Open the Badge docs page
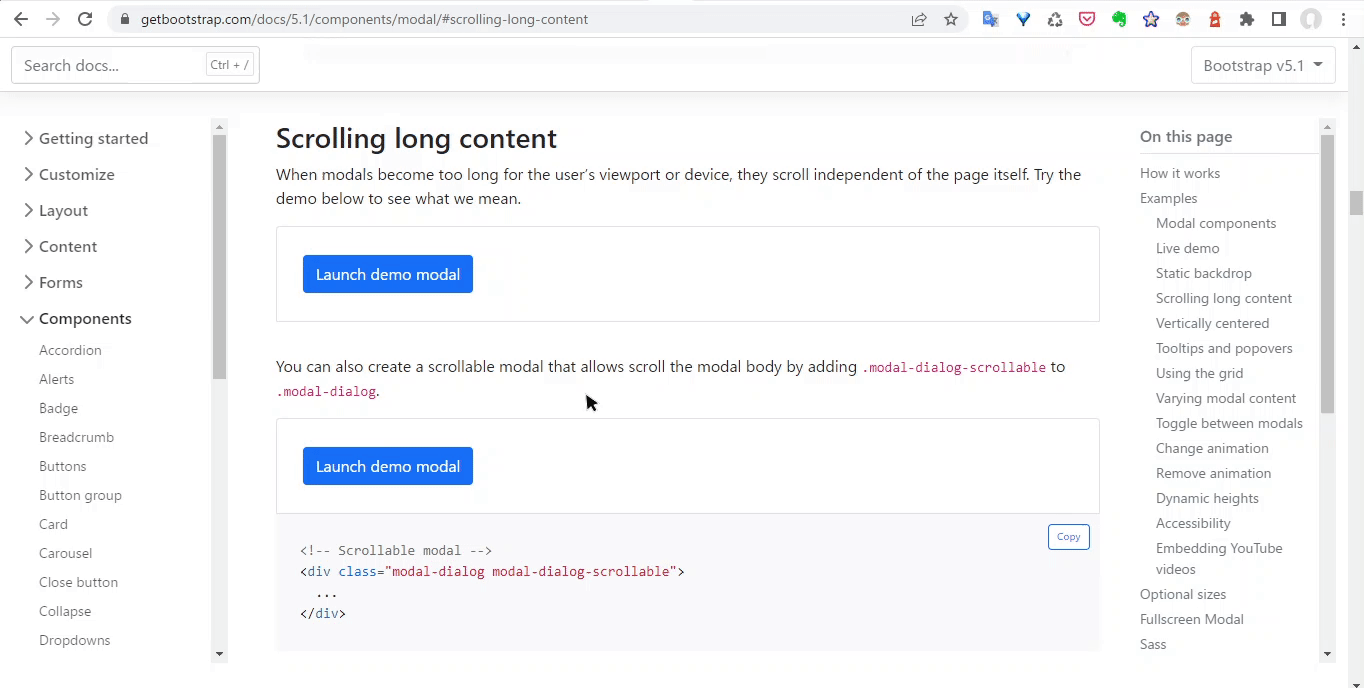 click(x=58, y=408)
